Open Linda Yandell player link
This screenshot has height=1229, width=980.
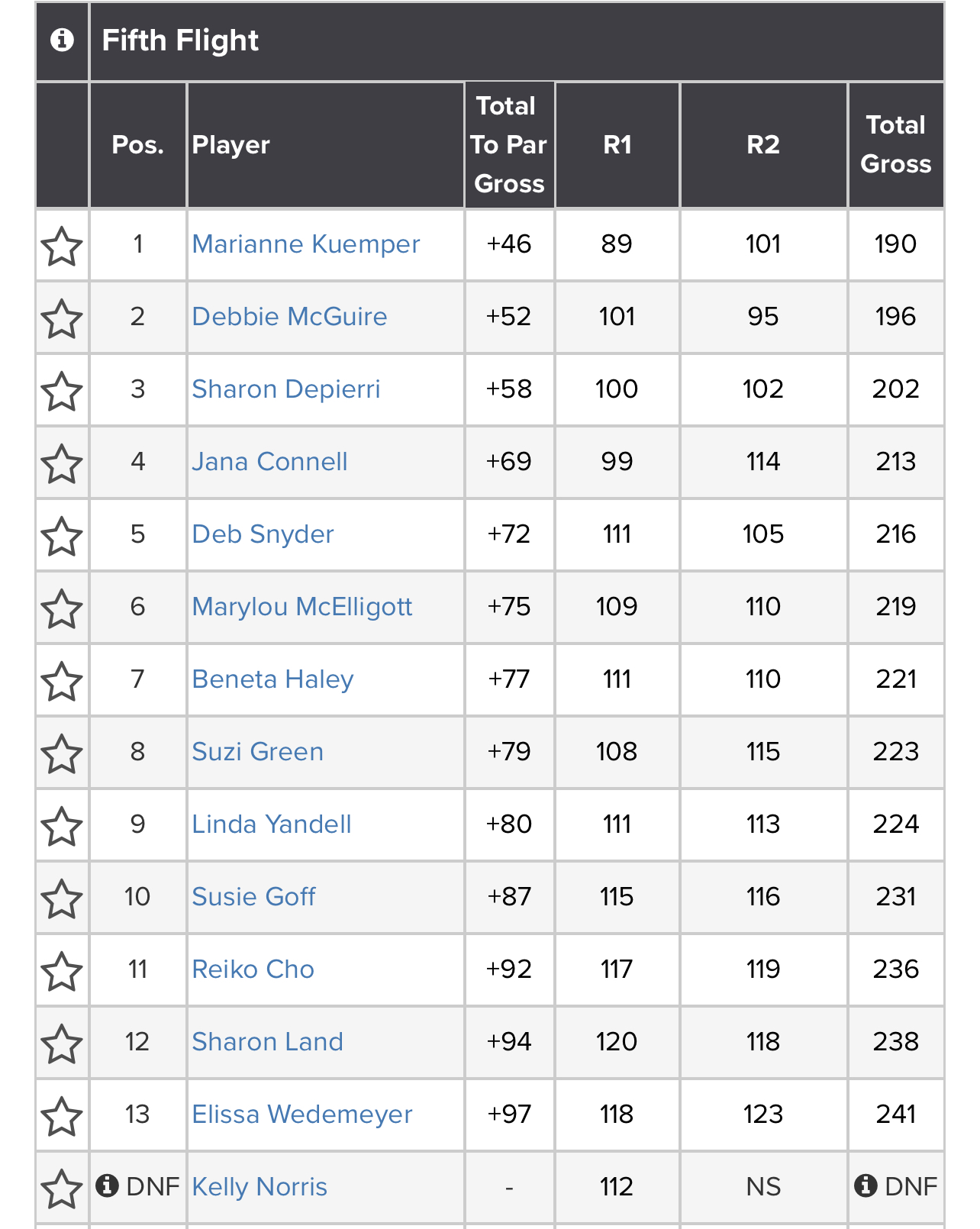pyautogui.click(x=271, y=824)
